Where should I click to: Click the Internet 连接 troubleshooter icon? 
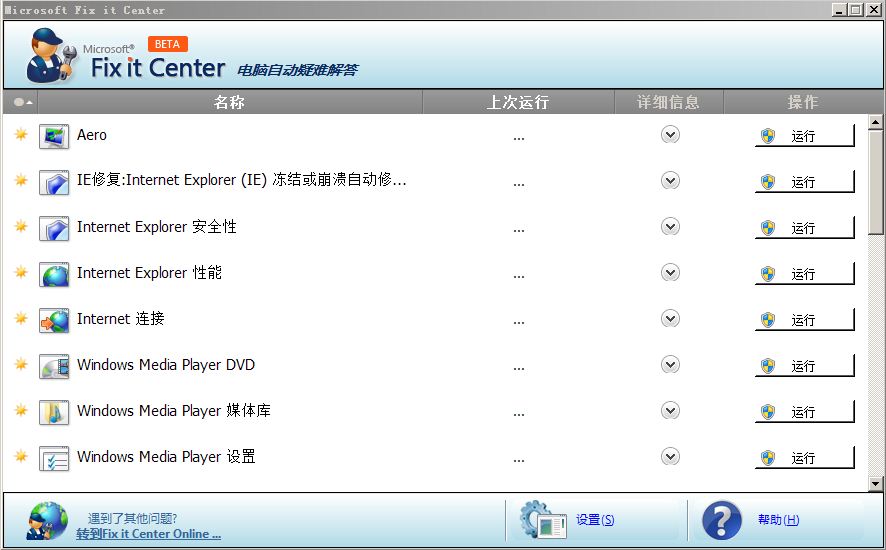(54, 320)
